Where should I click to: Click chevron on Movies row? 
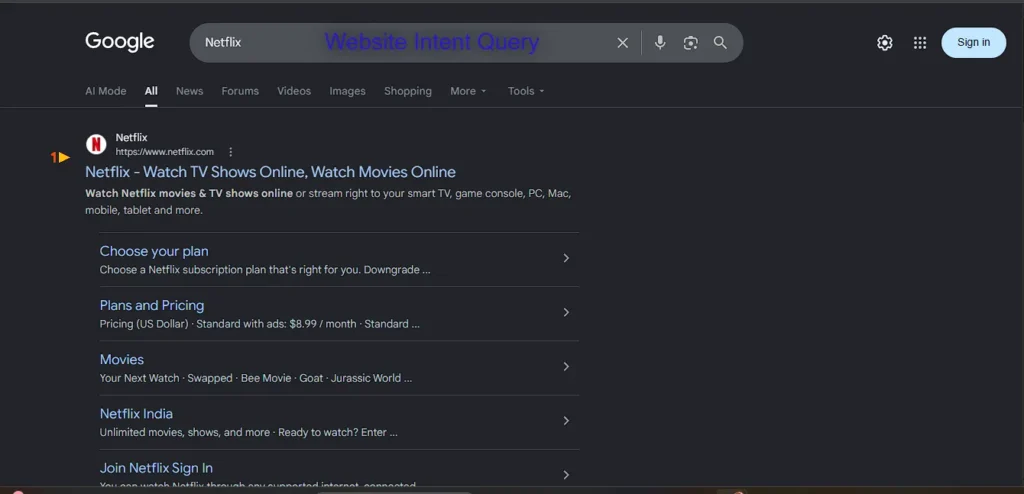click(x=566, y=367)
